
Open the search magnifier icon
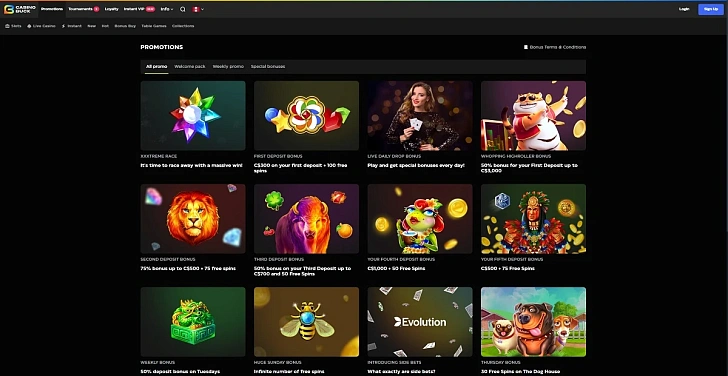[x=182, y=9]
